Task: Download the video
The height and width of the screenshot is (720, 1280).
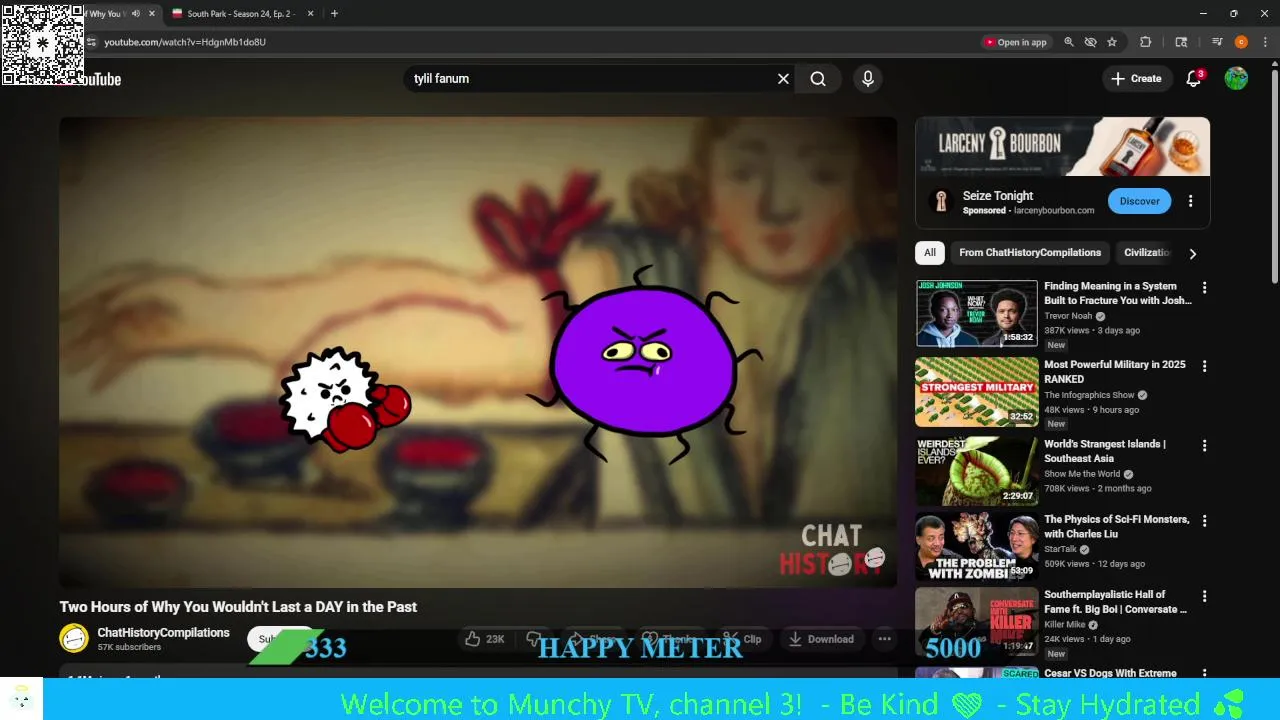Action: [820, 639]
